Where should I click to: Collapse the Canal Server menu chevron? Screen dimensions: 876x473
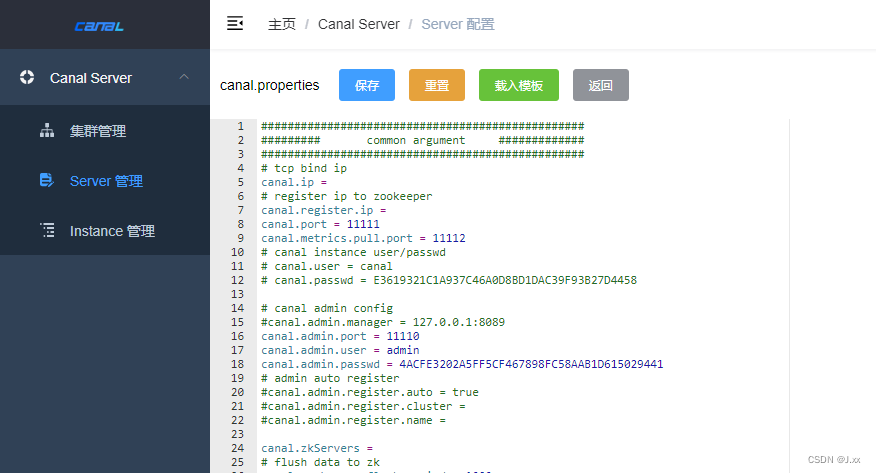[184, 77]
